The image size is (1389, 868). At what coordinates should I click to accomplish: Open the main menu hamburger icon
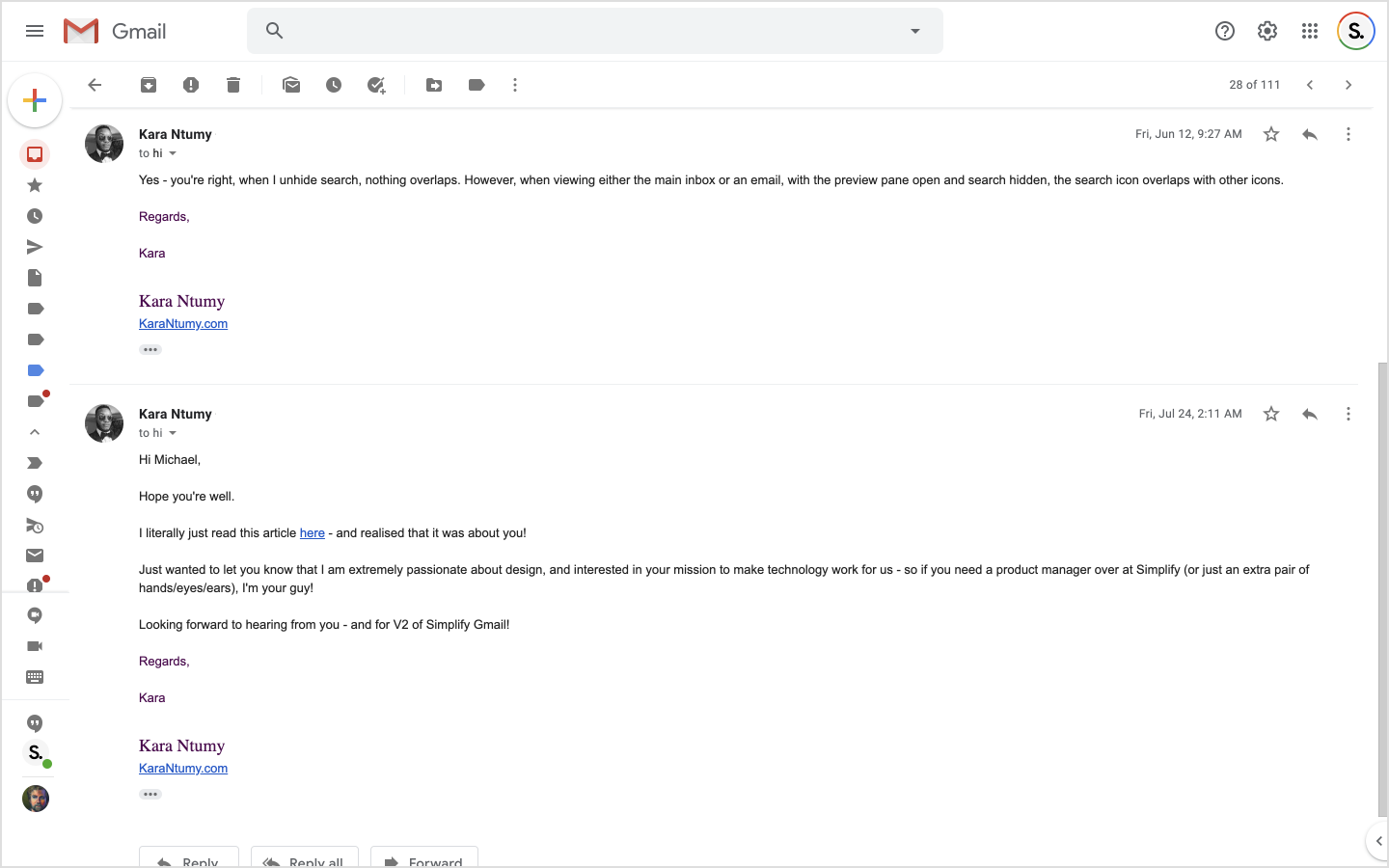pos(35,31)
